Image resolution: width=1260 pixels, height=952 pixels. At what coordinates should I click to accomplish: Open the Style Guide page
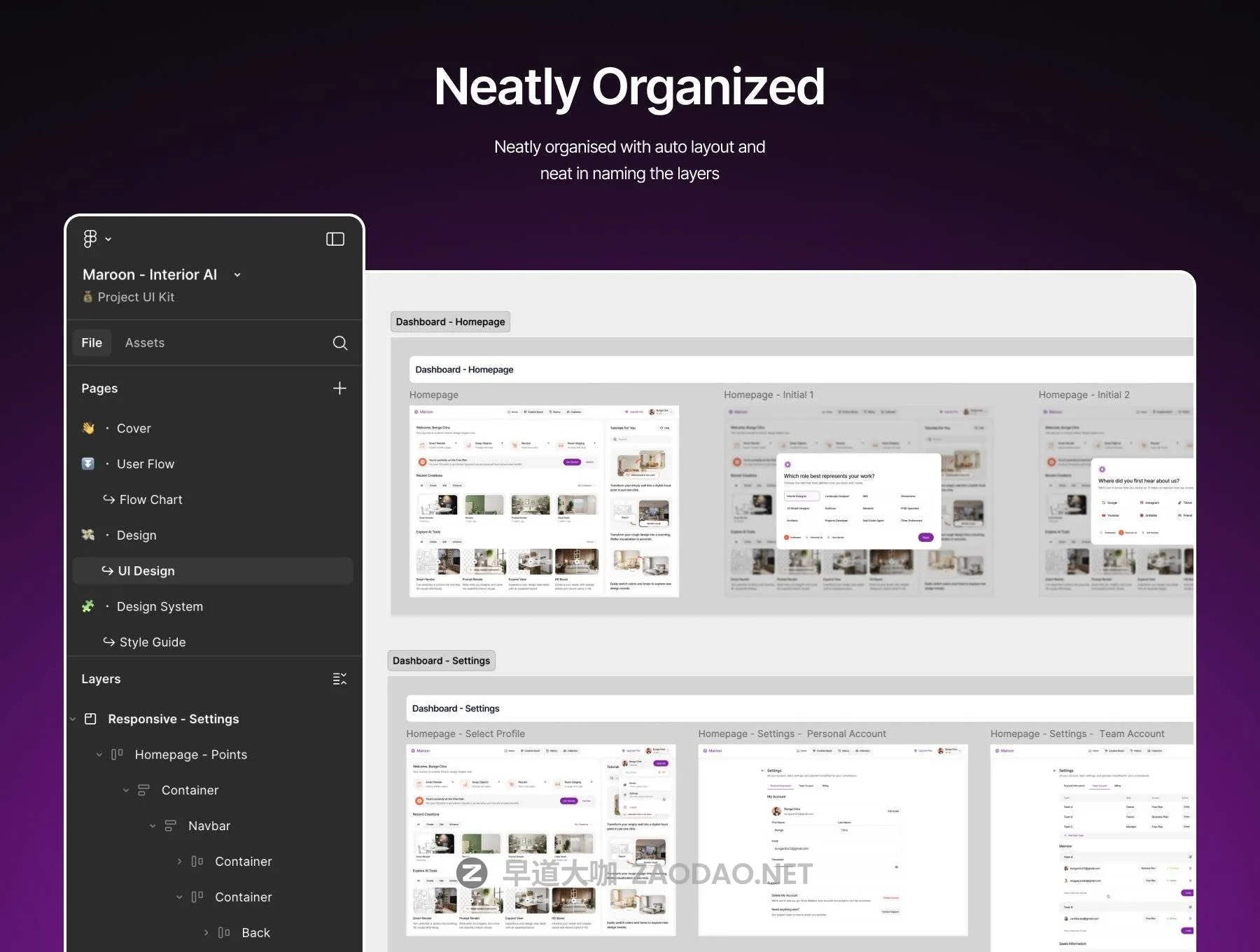pos(152,643)
